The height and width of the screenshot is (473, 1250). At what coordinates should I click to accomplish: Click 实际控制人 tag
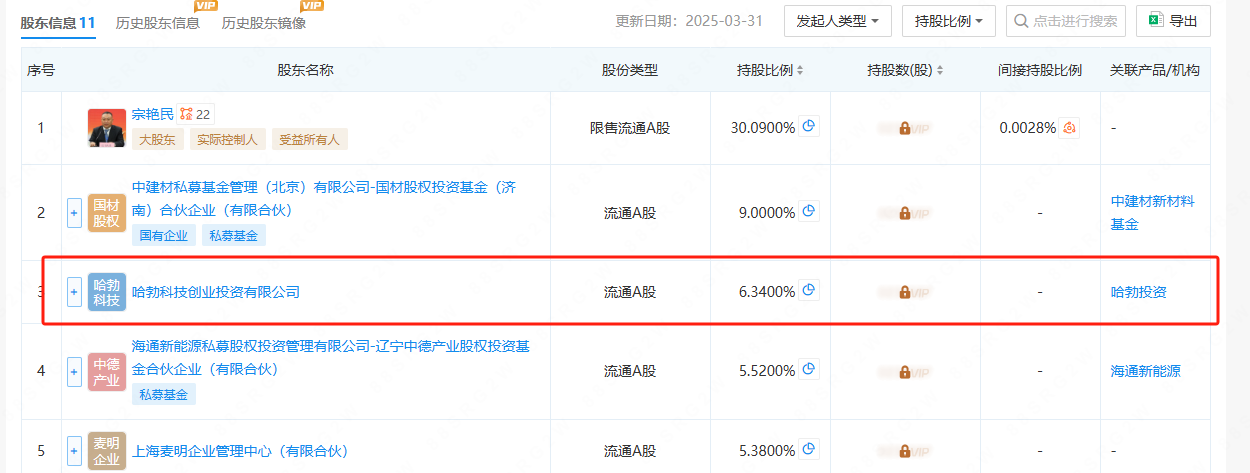(228, 140)
